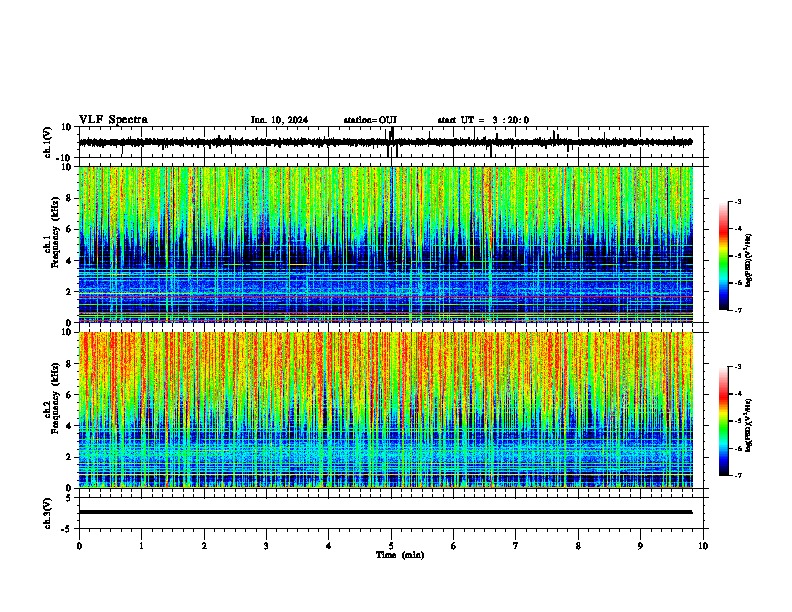
Task: Click the "4" tick on ch.2 frequency axis
Action: pyautogui.click(x=69, y=426)
